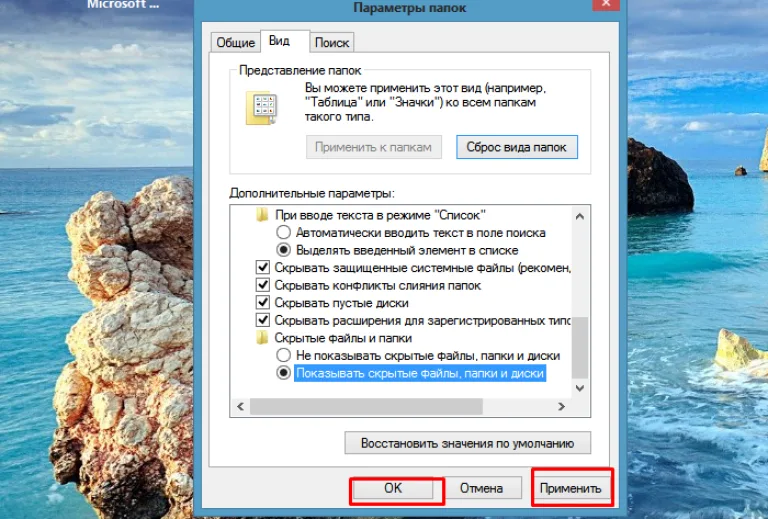Click the При вводе текста в режиме "Список" label
The width and height of the screenshot is (768, 519).
(x=381, y=215)
